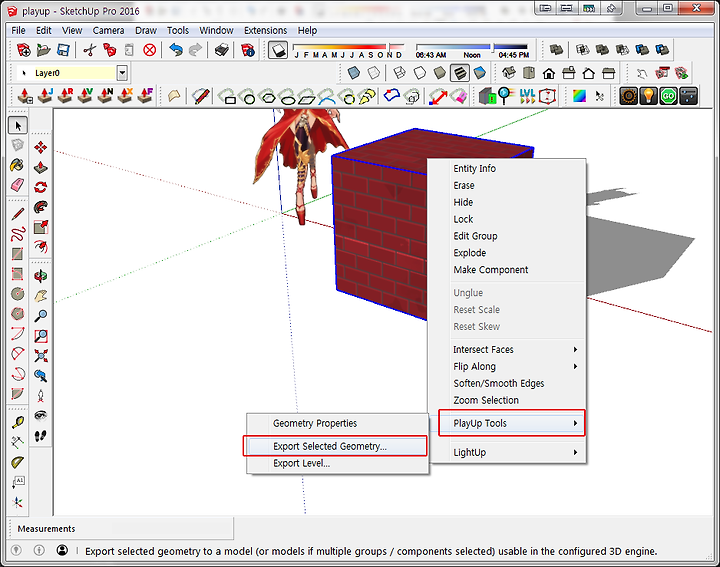The height and width of the screenshot is (567, 720).
Task: Select the Paint Bucket tool
Action: 17,166
